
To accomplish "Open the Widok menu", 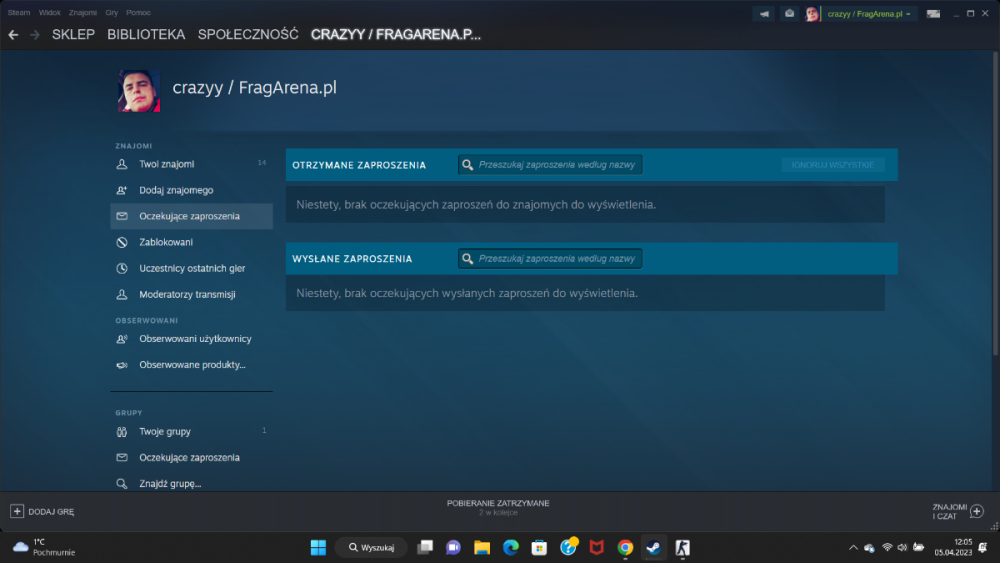I will [x=49, y=12].
